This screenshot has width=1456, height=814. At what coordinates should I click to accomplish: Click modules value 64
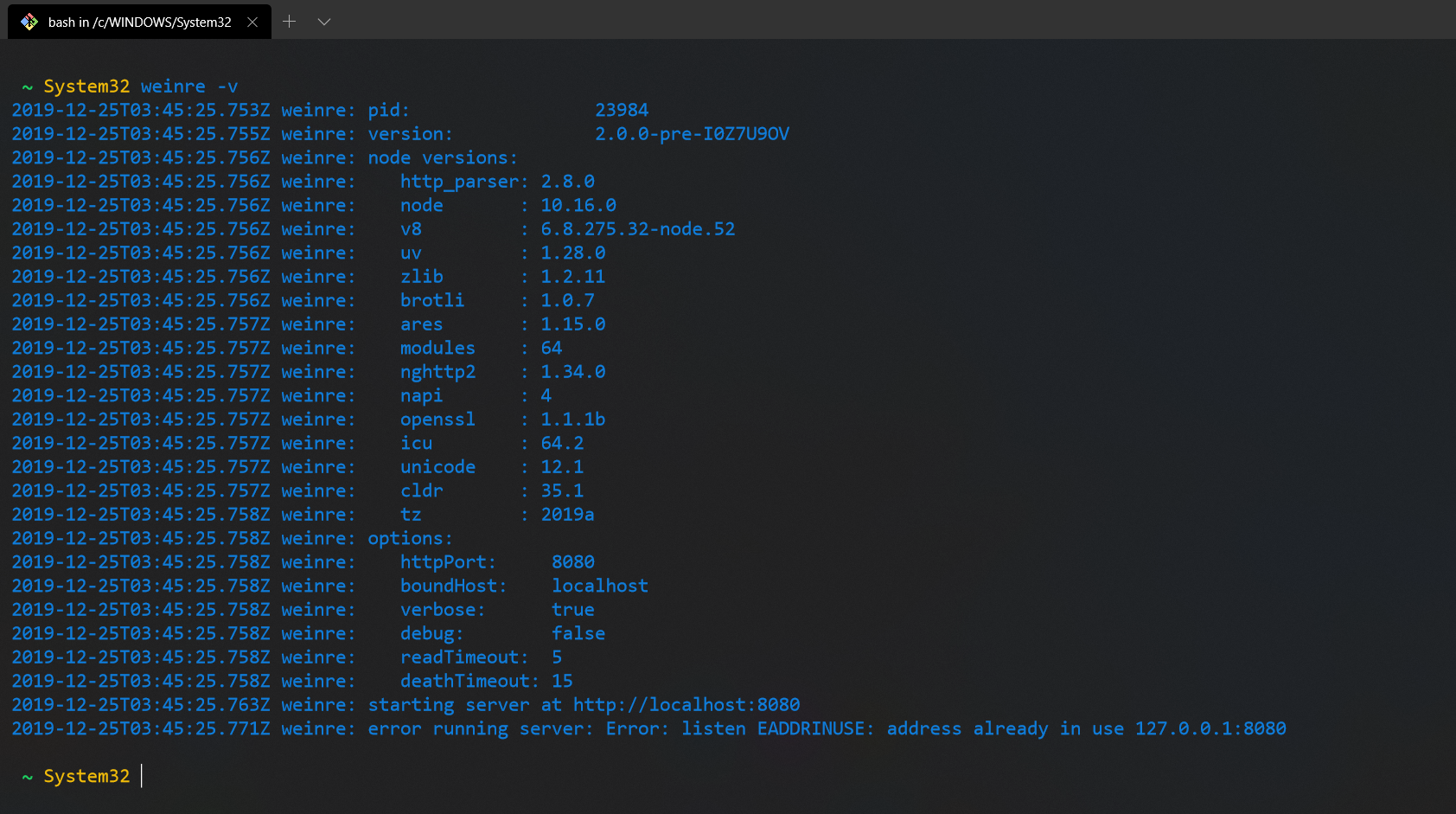tap(552, 348)
